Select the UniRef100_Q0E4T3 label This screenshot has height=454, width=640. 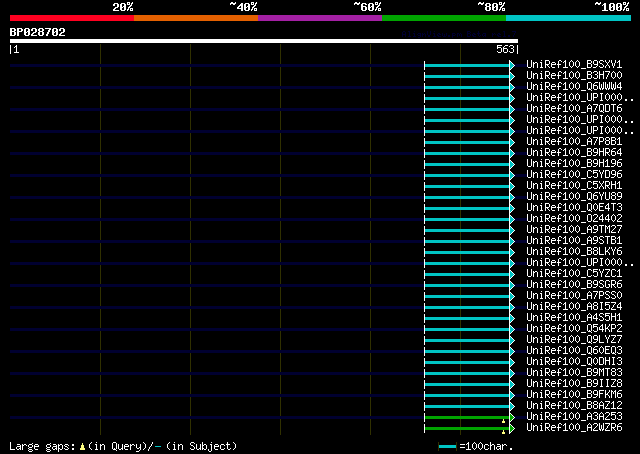(x=574, y=208)
